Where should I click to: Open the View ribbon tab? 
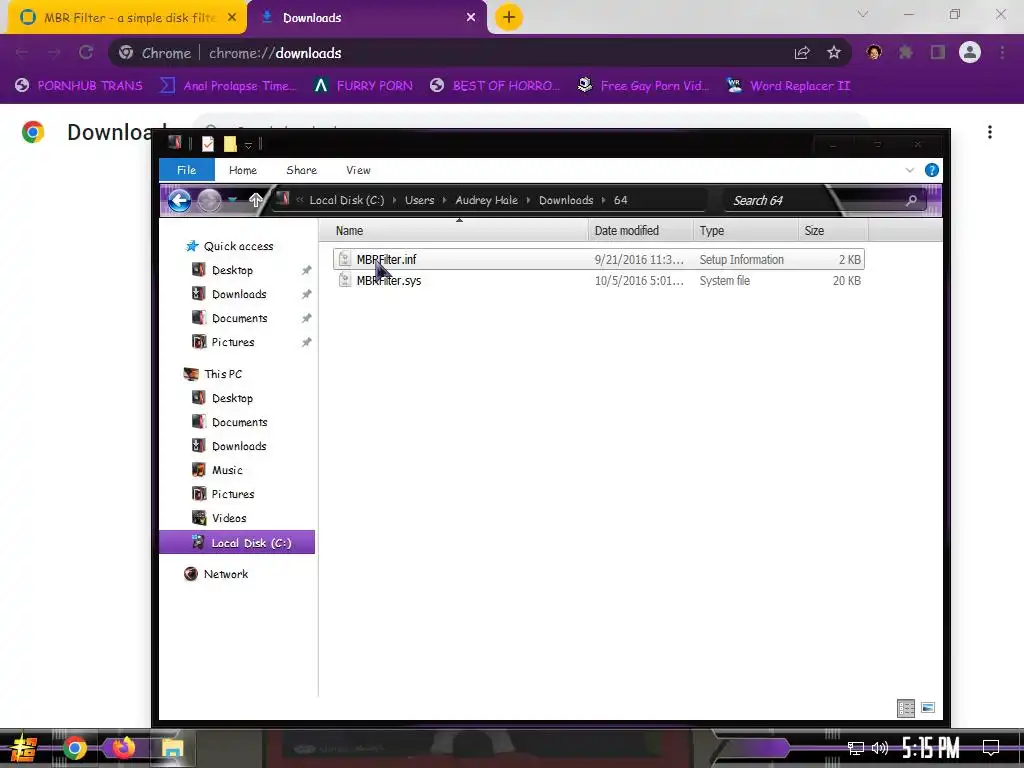[x=358, y=170]
